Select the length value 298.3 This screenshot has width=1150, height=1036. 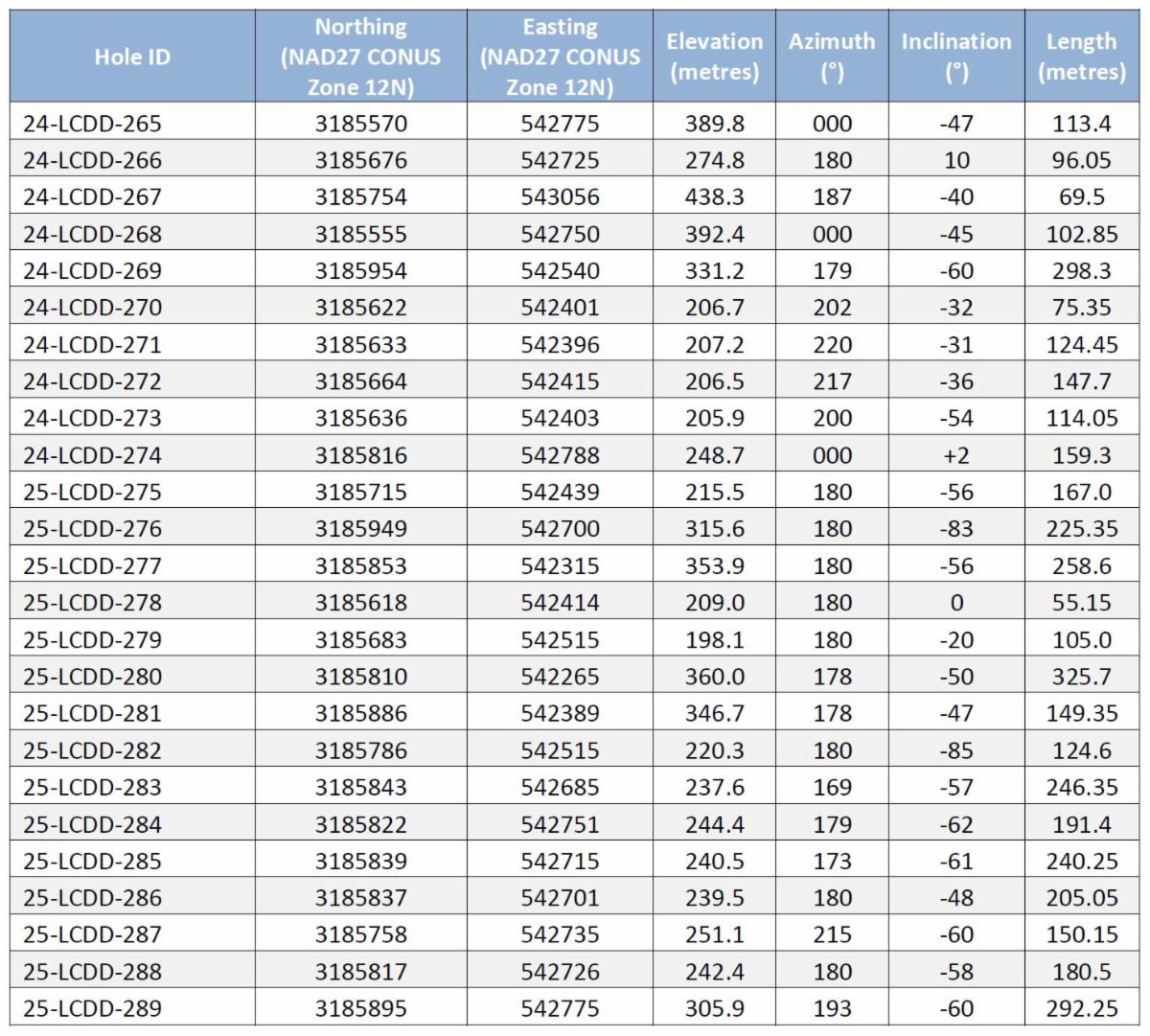pos(1081,271)
